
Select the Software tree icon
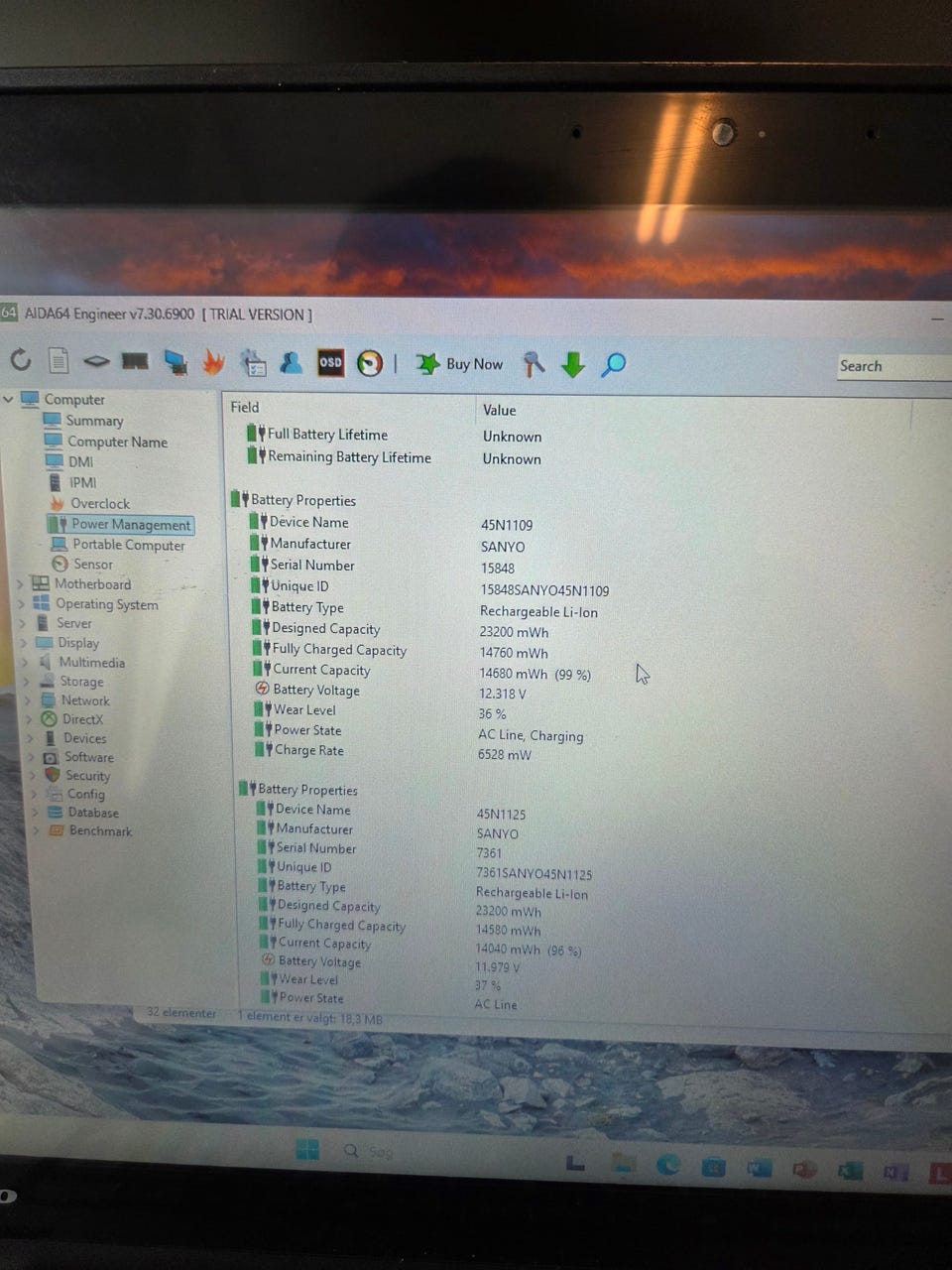click(51, 757)
